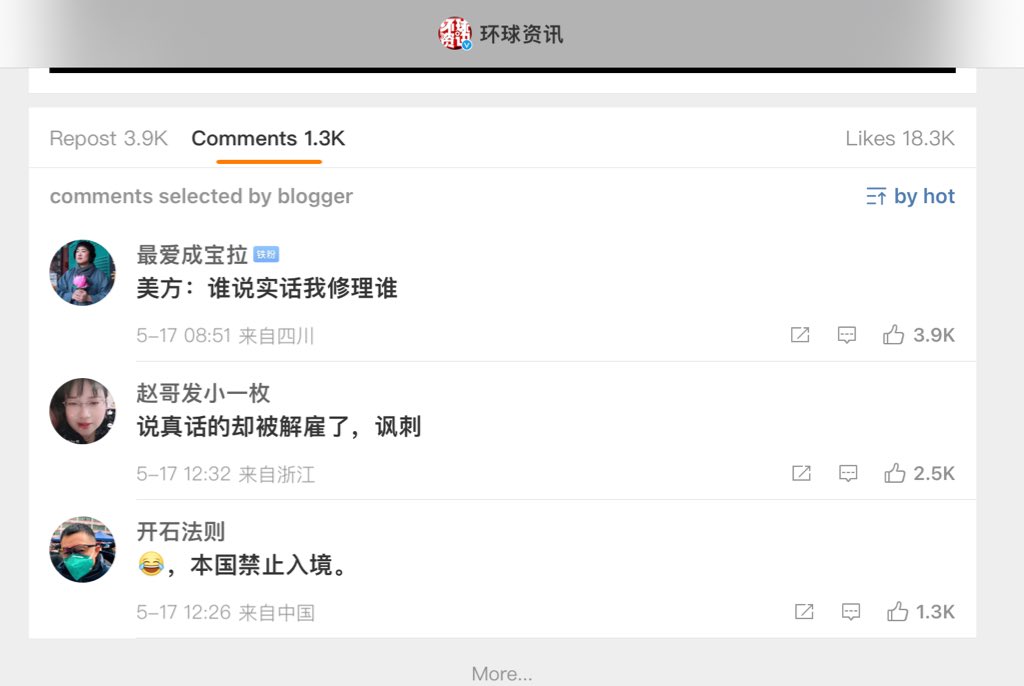The width and height of the screenshot is (1024, 686).
Task: Reply to 开石法则's comment
Action: (x=850, y=612)
